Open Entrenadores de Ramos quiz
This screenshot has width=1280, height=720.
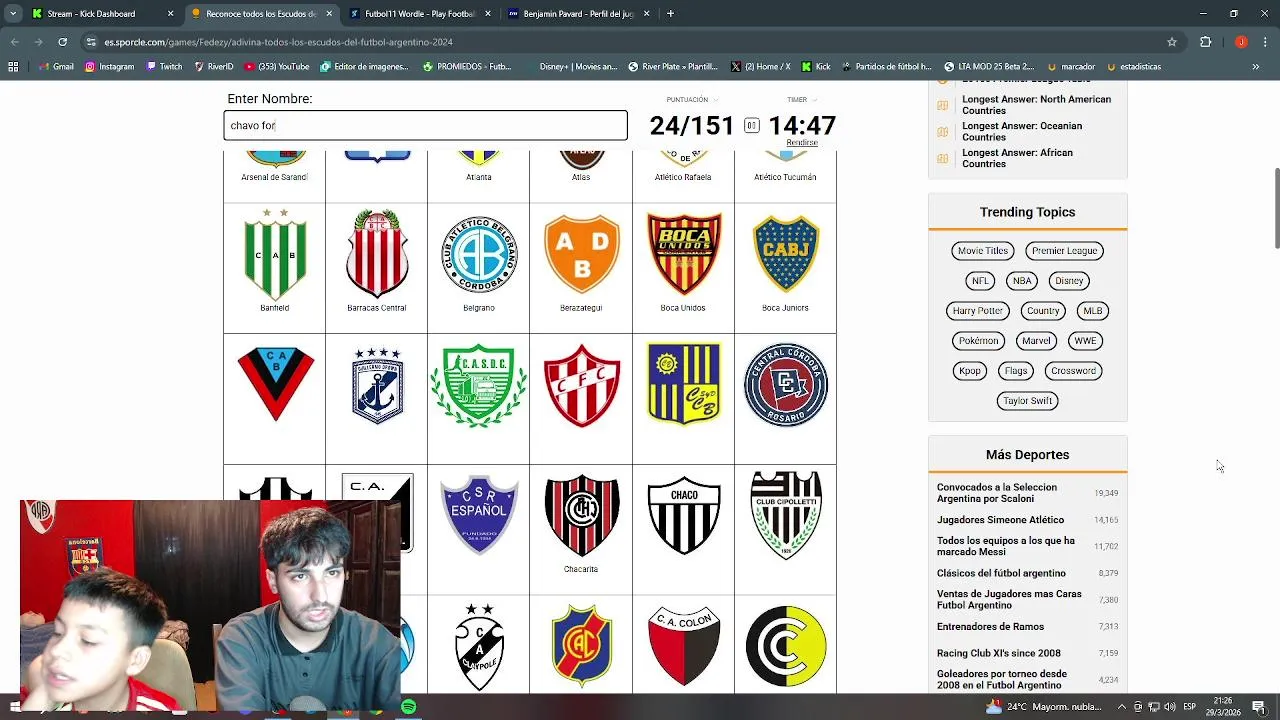[x=990, y=627]
